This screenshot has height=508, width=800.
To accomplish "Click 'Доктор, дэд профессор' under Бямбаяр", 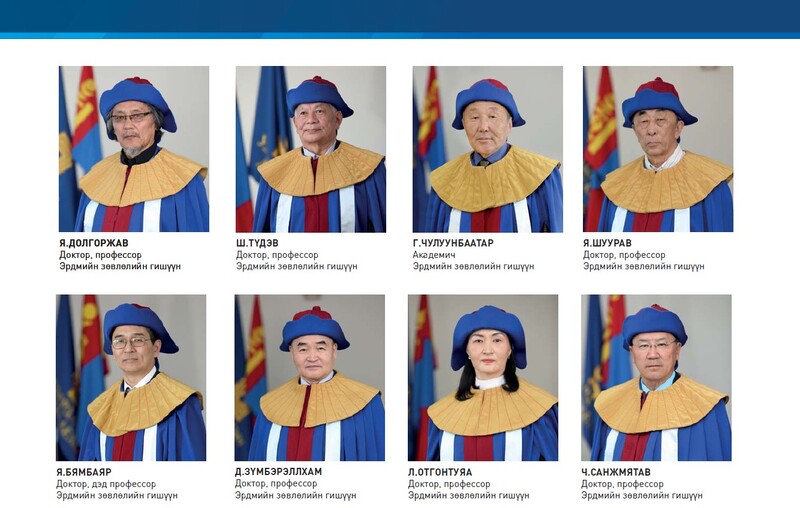I will pos(106,484).
